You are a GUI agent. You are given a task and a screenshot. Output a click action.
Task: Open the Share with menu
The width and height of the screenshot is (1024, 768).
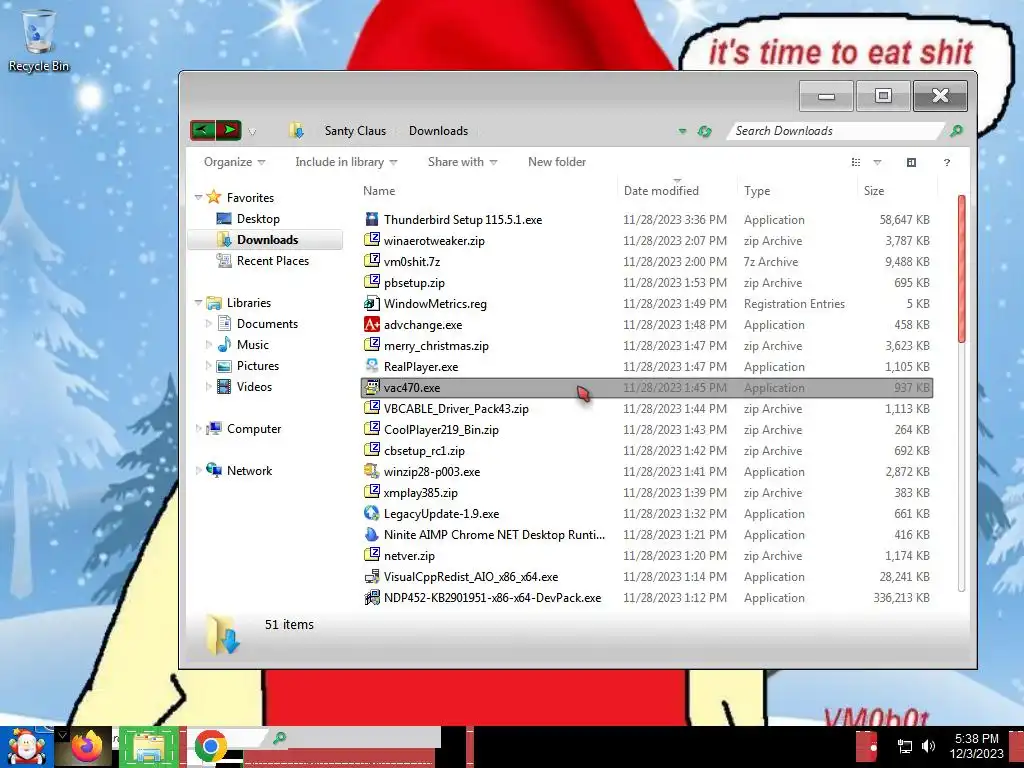click(462, 162)
